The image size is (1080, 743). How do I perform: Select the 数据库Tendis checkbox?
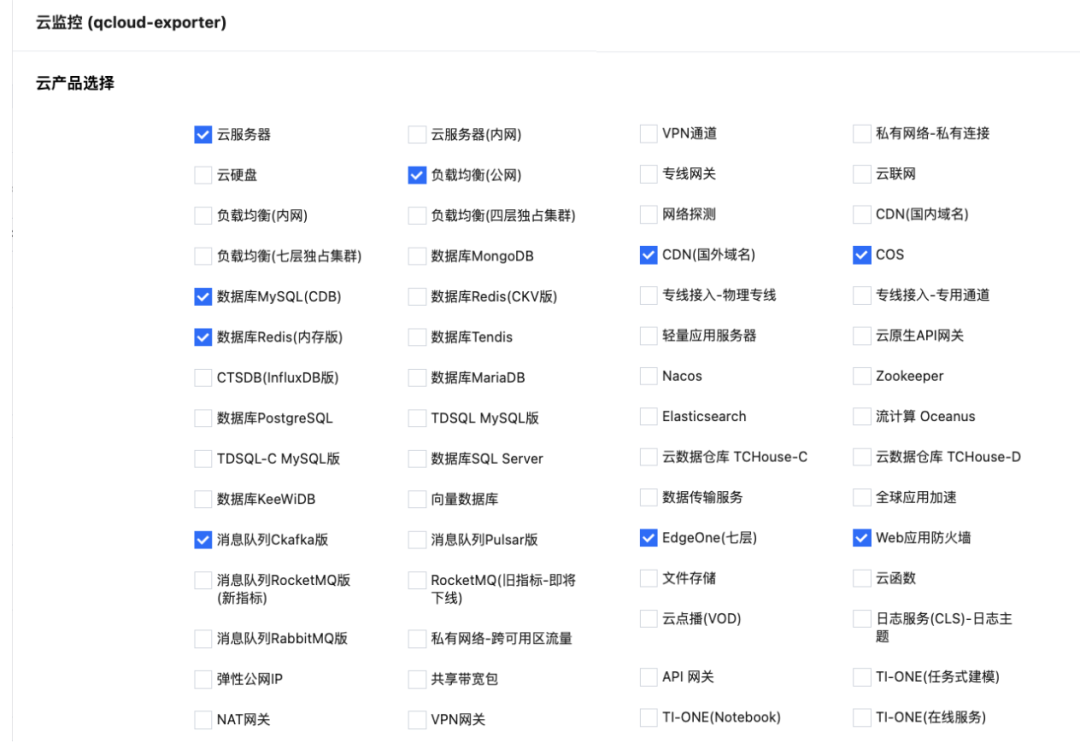pyautogui.click(x=417, y=337)
